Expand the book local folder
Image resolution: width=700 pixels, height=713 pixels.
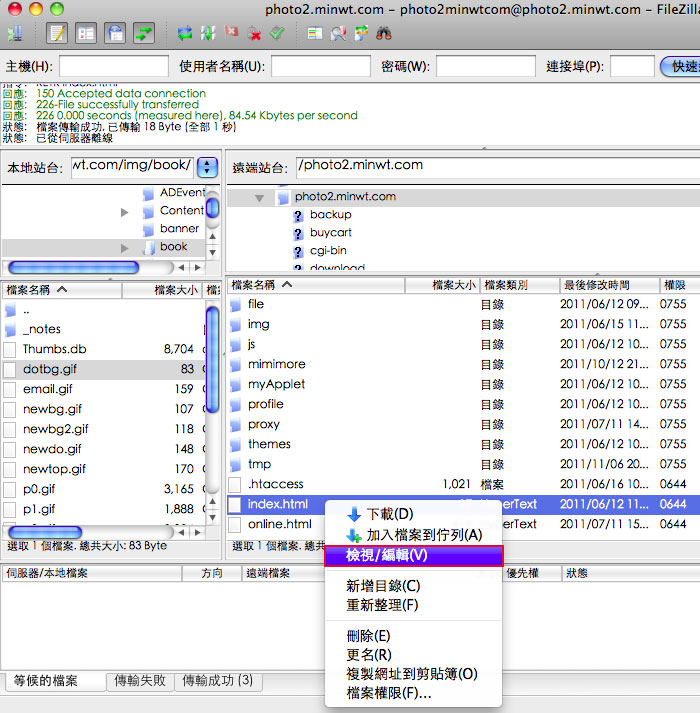[124, 248]
